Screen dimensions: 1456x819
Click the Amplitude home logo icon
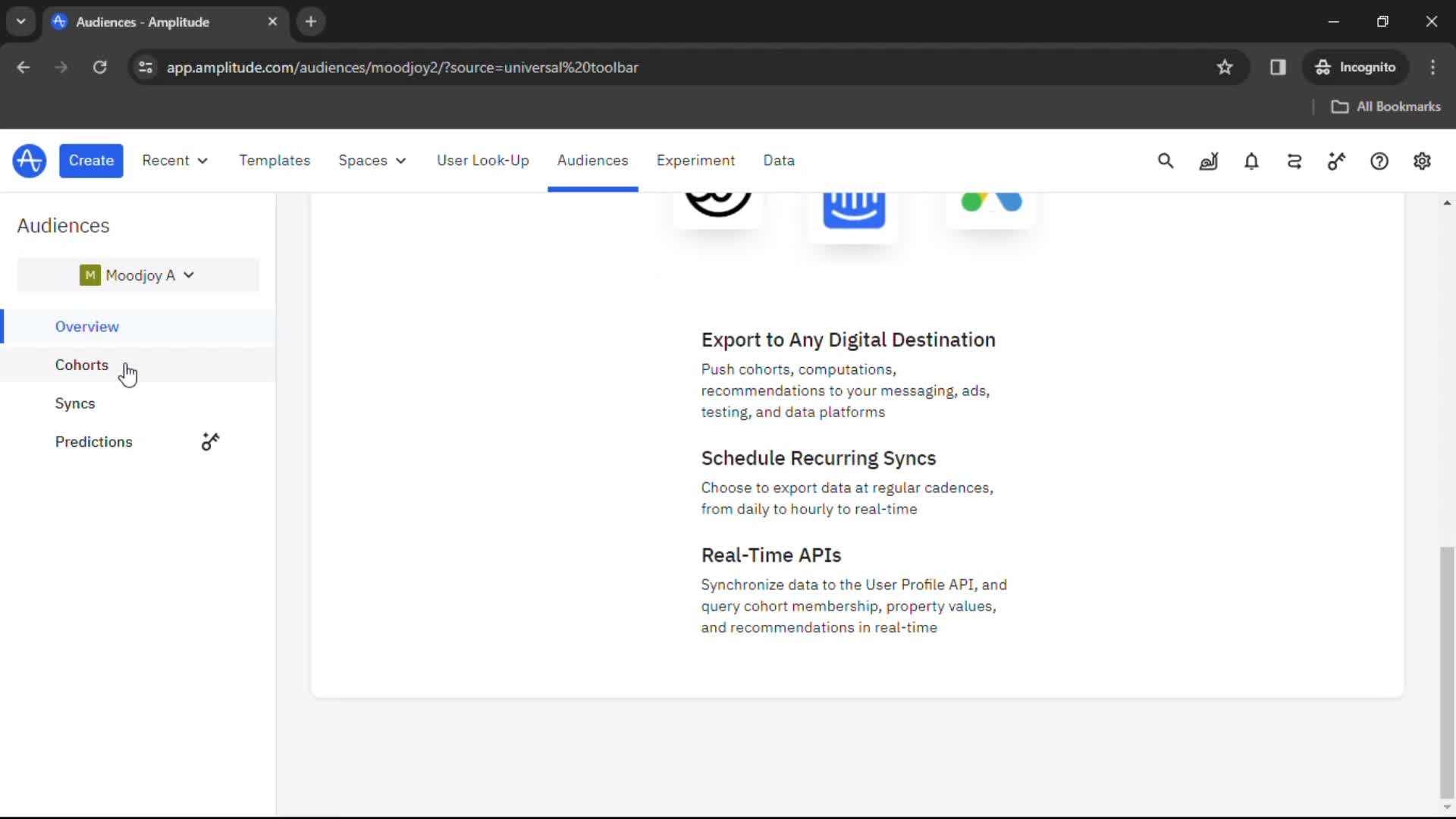click(29, 160)
